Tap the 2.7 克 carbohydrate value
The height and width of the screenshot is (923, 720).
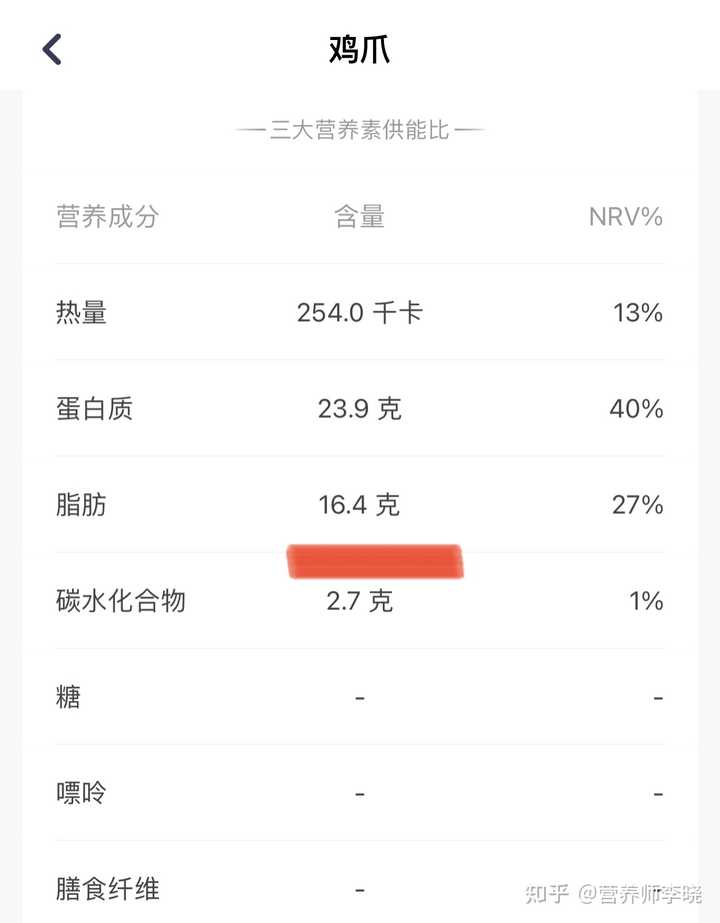coord(359,601)
